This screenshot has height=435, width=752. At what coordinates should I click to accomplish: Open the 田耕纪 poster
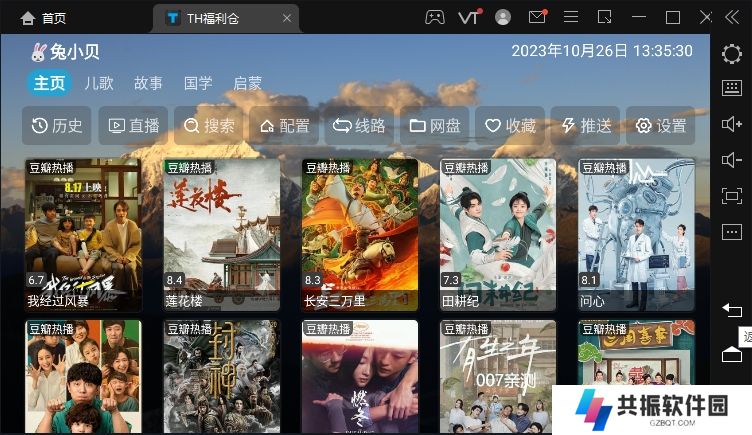point(498,235)
